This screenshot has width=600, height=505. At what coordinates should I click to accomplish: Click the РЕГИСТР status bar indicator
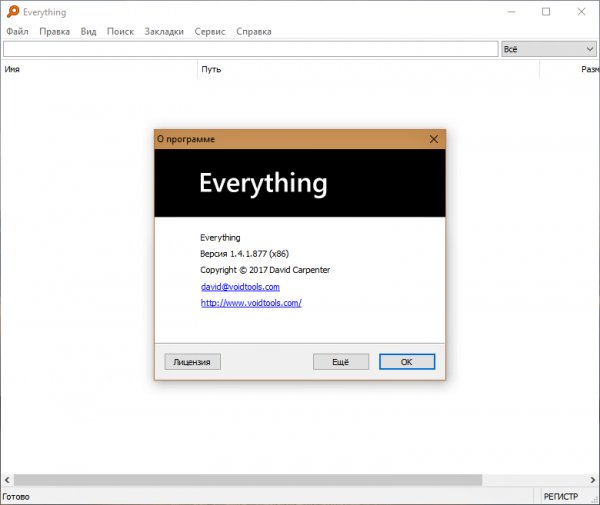[561, 497]
